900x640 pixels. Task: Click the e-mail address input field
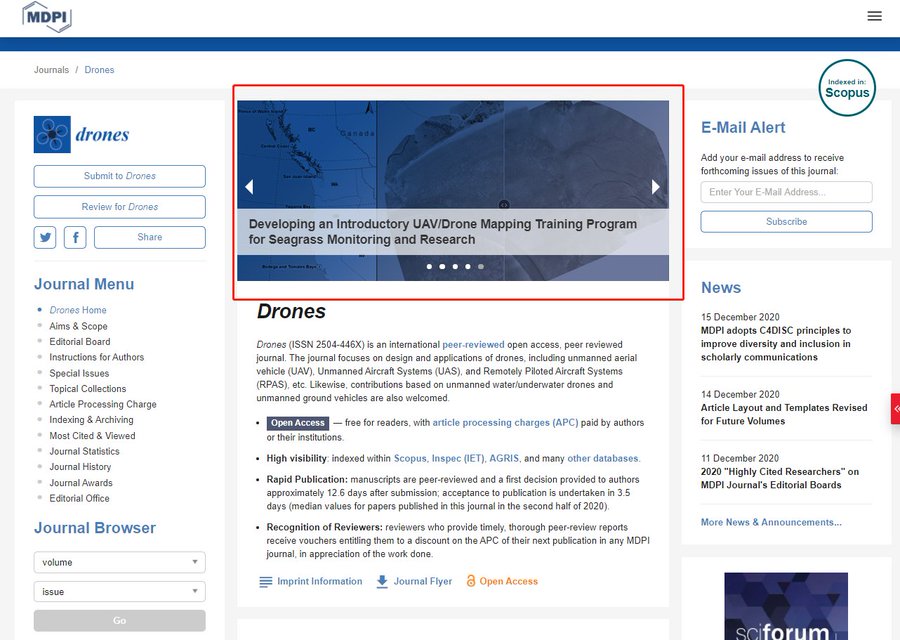click(785, 192)
